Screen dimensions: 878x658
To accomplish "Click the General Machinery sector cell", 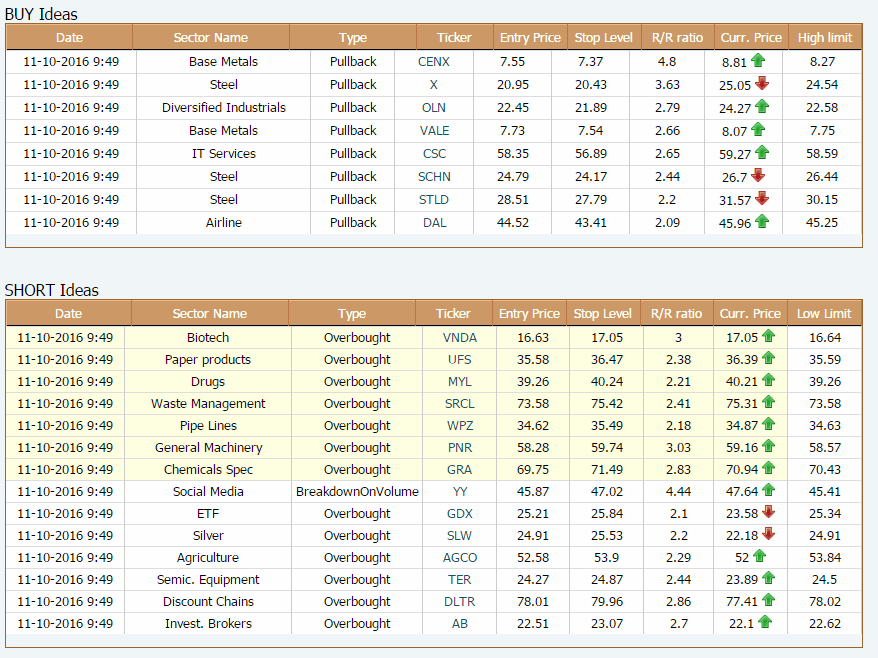I will pyautogui.click(x=208, y=447).
